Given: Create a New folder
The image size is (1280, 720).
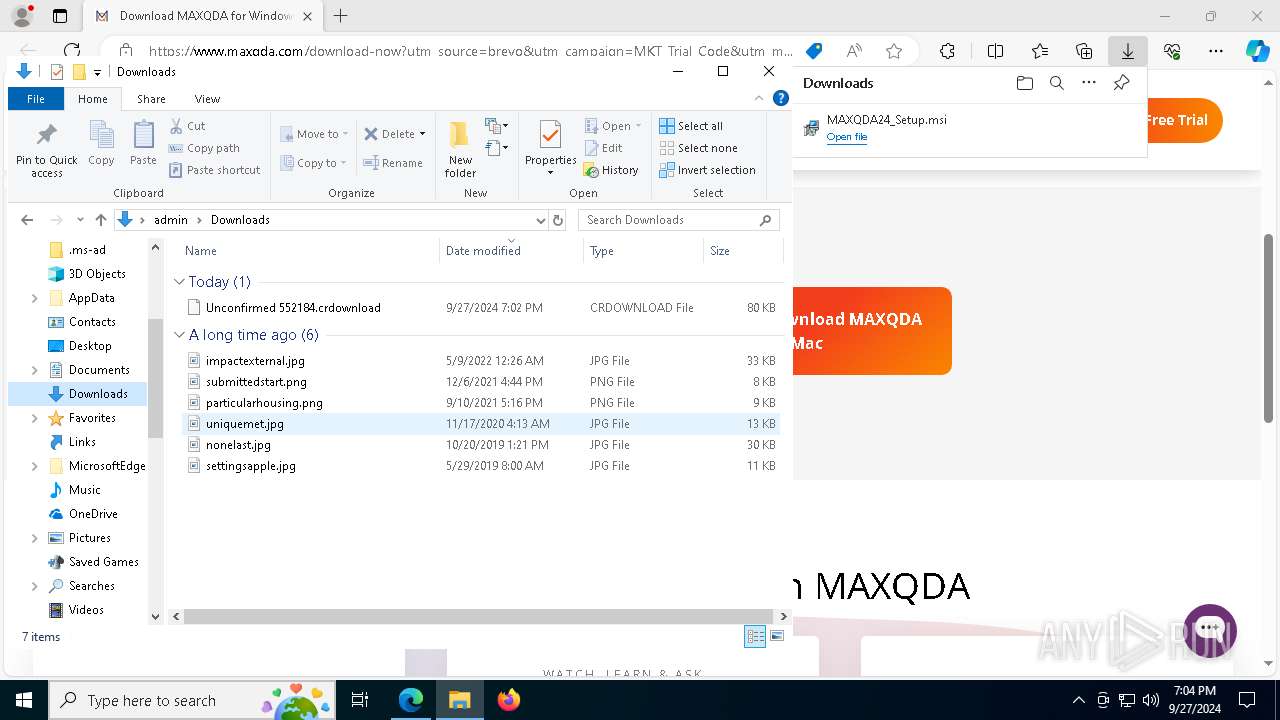Looking at the screenshot, I should pos(460,149).
